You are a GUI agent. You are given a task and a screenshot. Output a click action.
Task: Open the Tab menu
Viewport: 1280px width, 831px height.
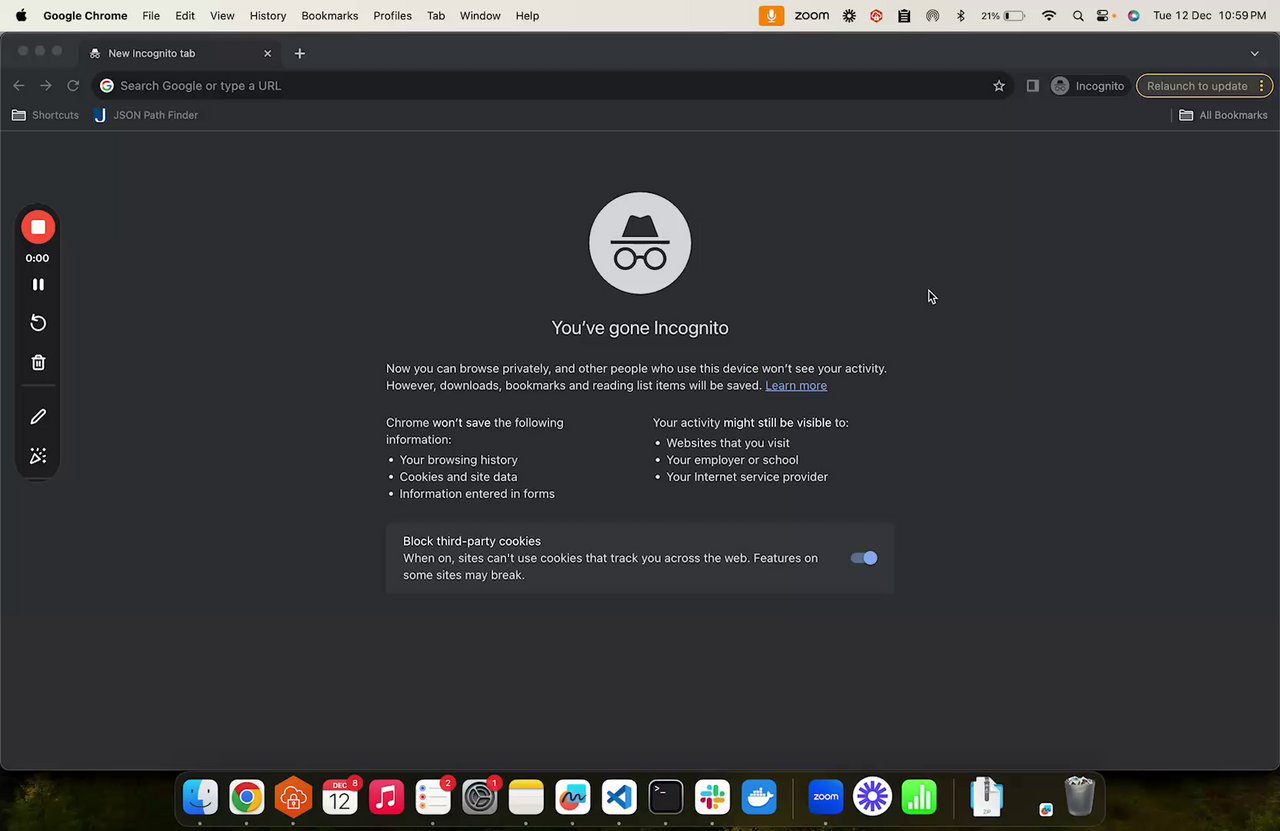coord(436,16)
